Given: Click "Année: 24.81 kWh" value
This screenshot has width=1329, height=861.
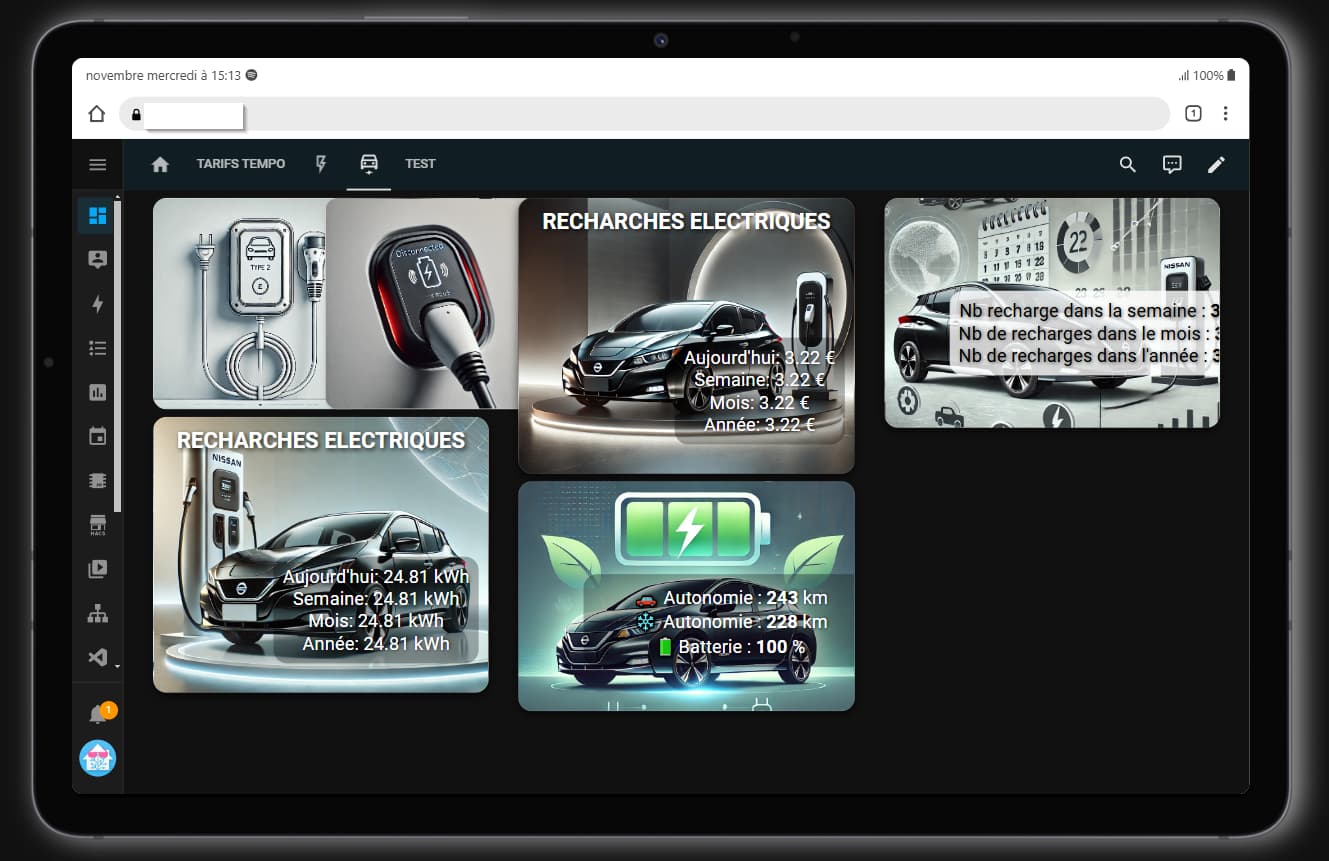Looking at the screenshot, I should coord(376,644).
